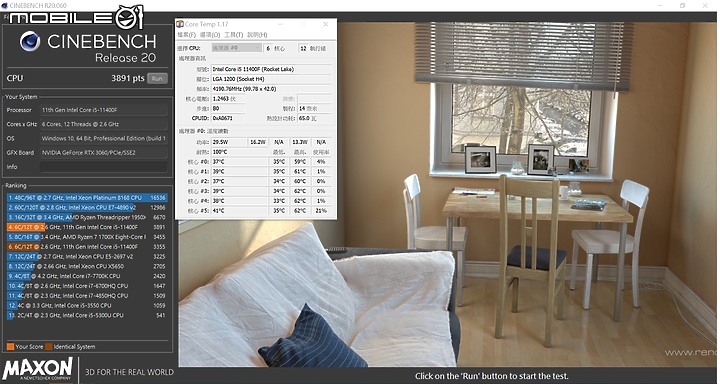The height and width of the screenshot is (384, 720).
Task: Click core #5 load value '21%'
Action: tap(321, 211)
